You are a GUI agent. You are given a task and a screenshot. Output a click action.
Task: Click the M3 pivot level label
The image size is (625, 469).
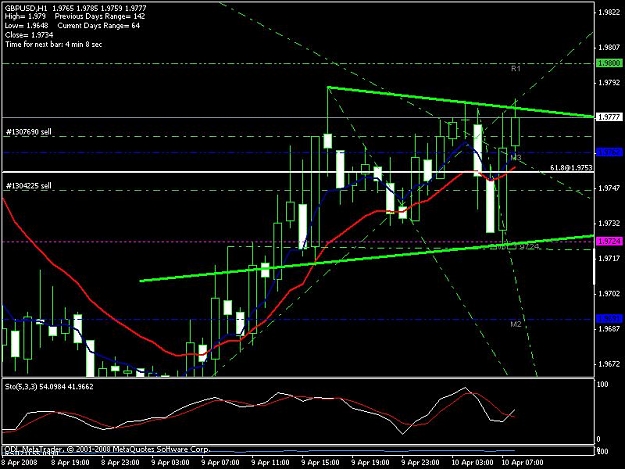coord(516,158)
